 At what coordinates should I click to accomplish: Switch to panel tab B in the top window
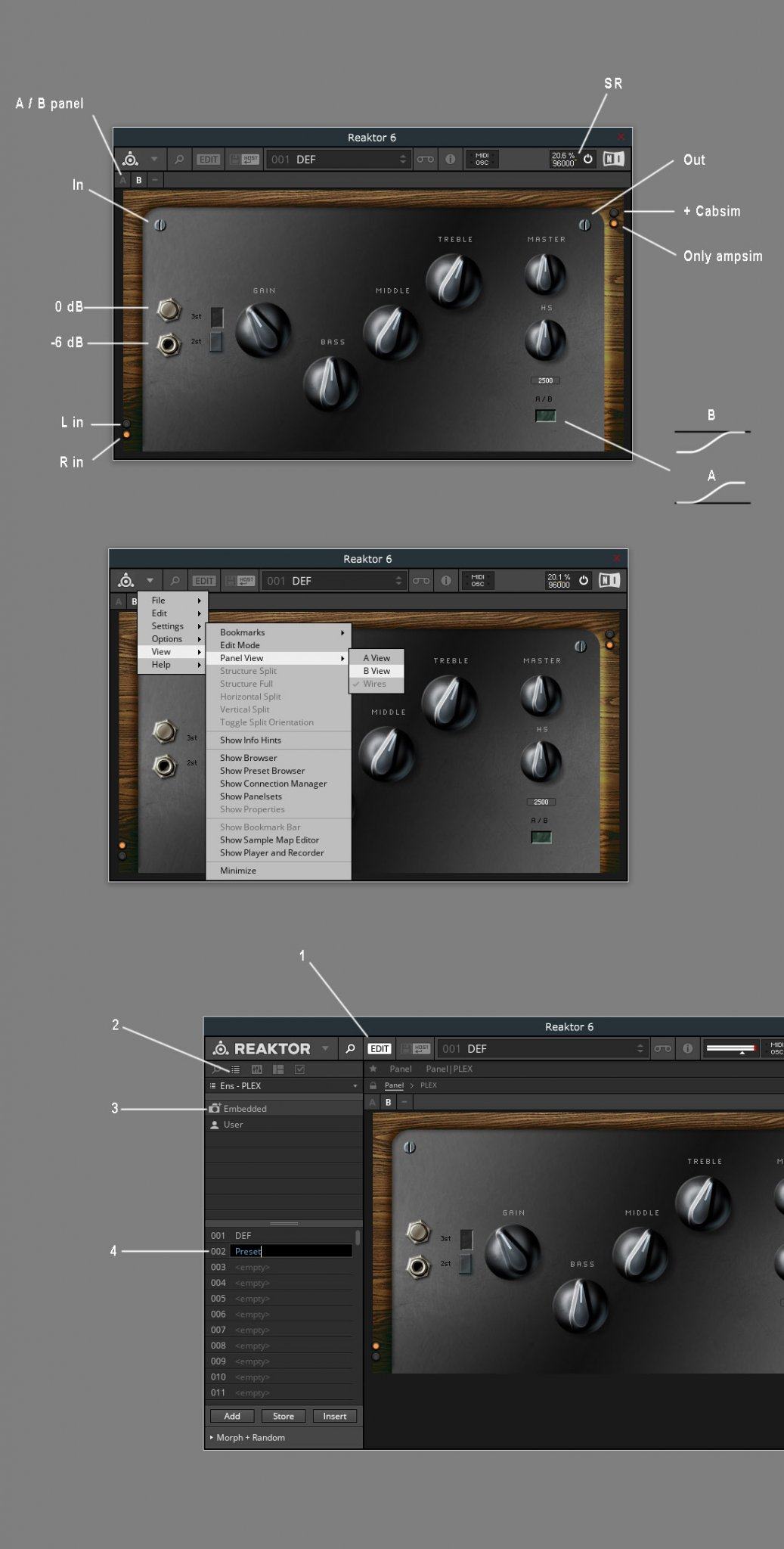138,180
